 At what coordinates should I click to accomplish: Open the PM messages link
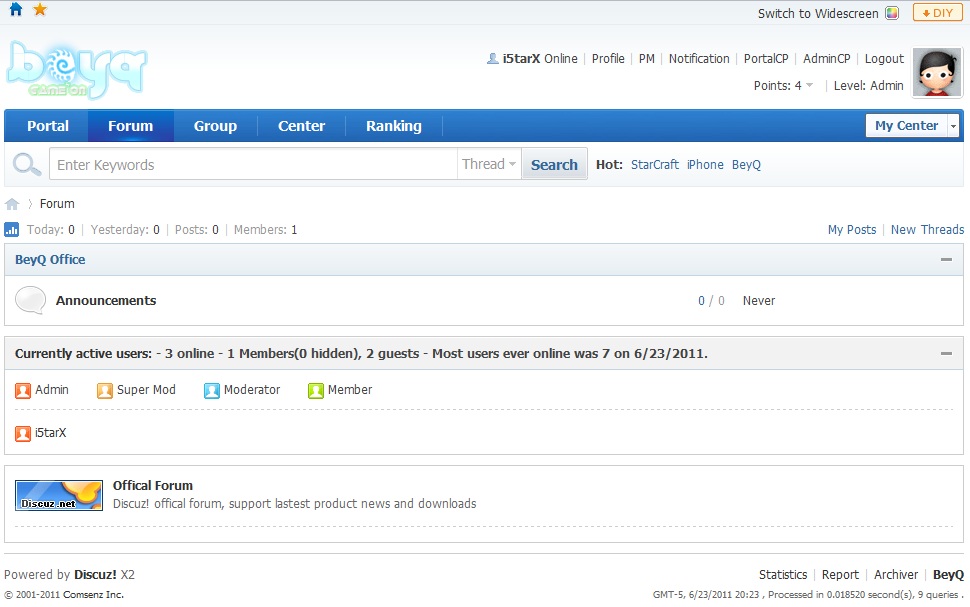click(x=646, y=59)
